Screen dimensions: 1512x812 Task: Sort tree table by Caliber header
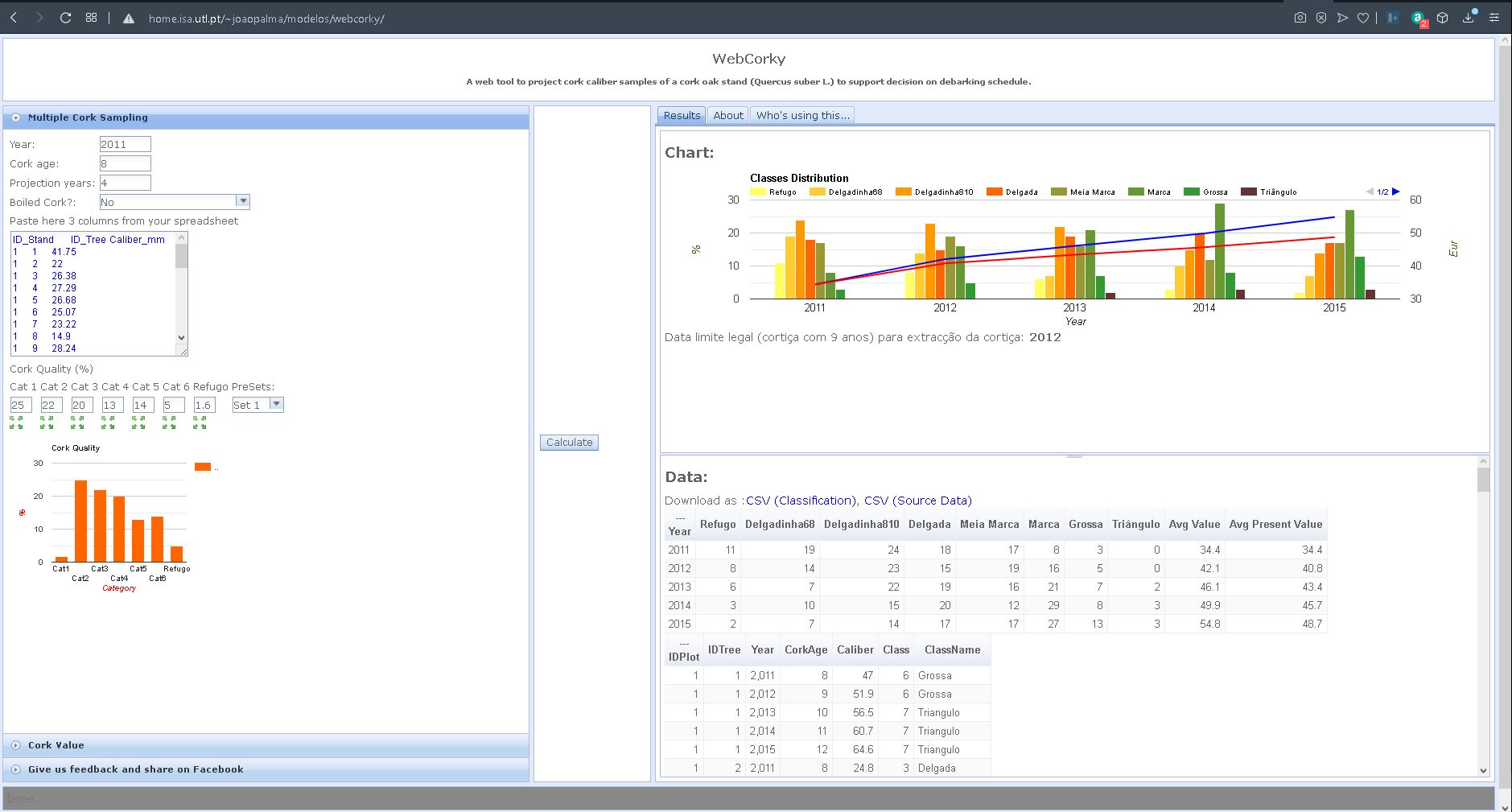tap(855, 649)
